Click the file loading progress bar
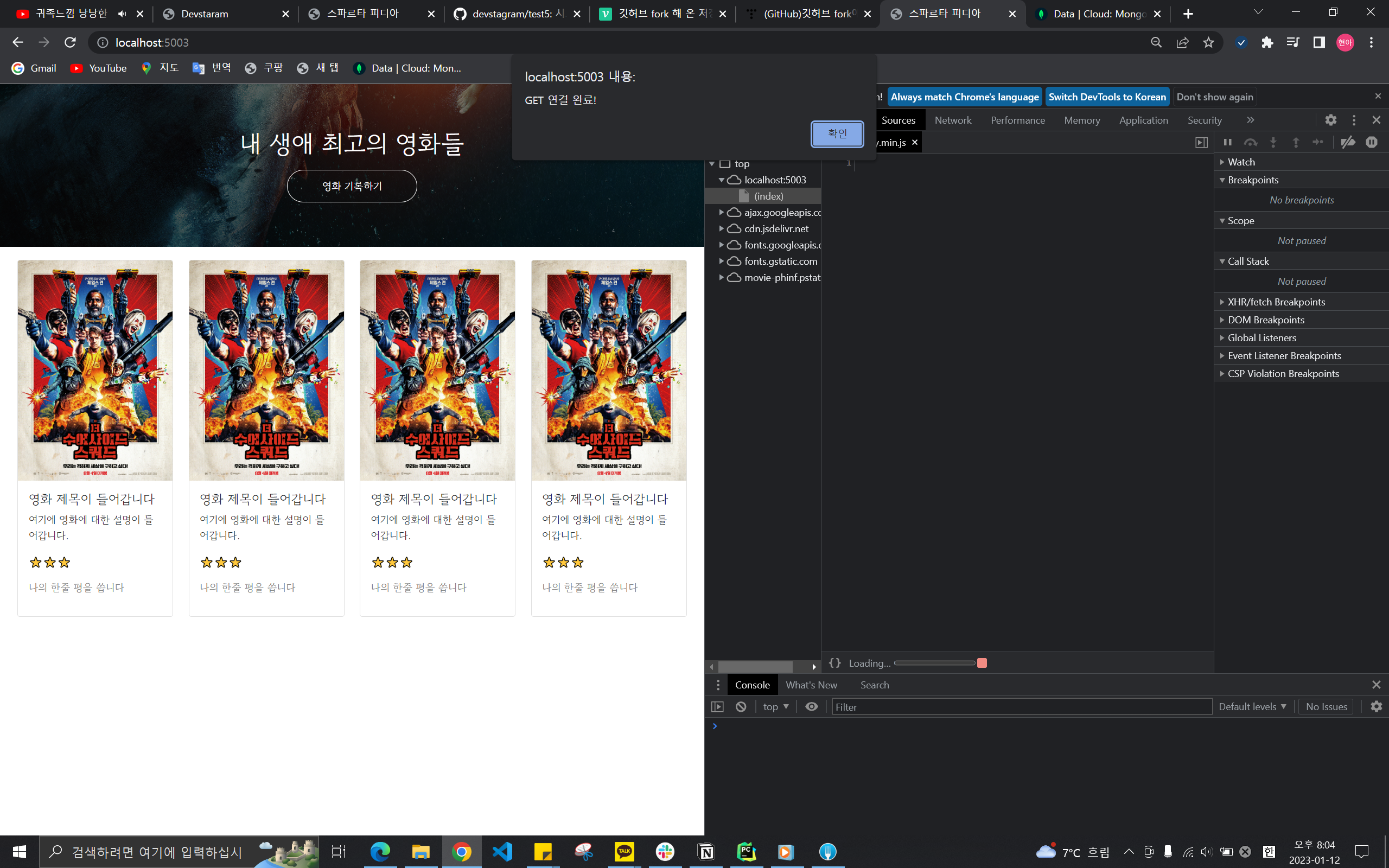 coord(934,663)
